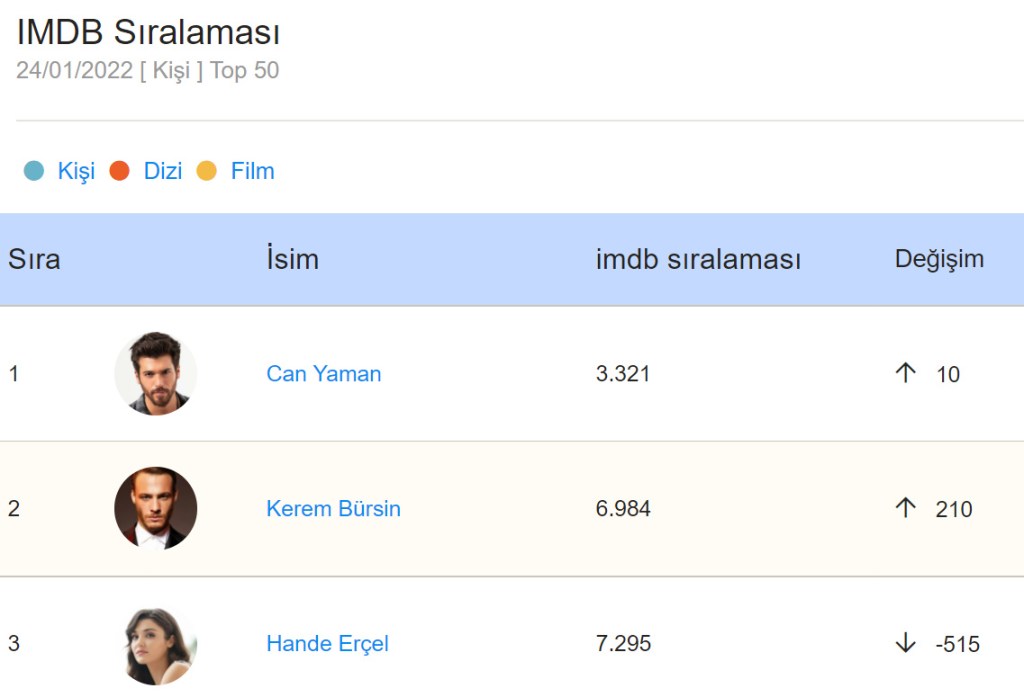Open Can Yaman's profile link
This screenshot has height=697, width=1024.
[x=323, y=374]
